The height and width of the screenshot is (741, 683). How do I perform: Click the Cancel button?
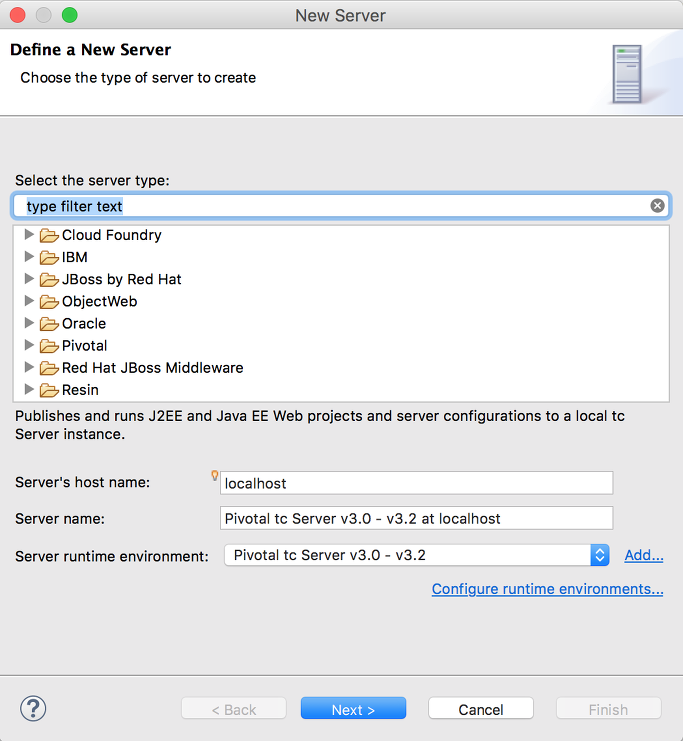481,709
